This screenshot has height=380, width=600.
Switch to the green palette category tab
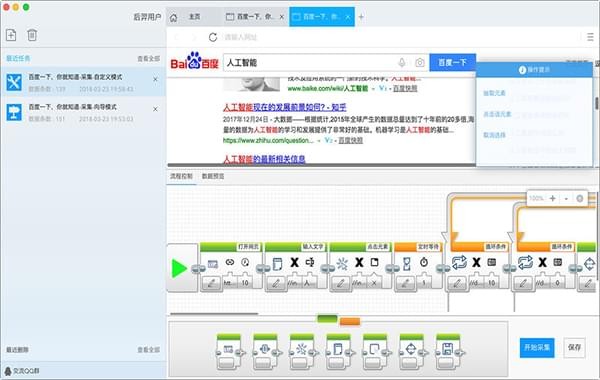click(327, 318)
